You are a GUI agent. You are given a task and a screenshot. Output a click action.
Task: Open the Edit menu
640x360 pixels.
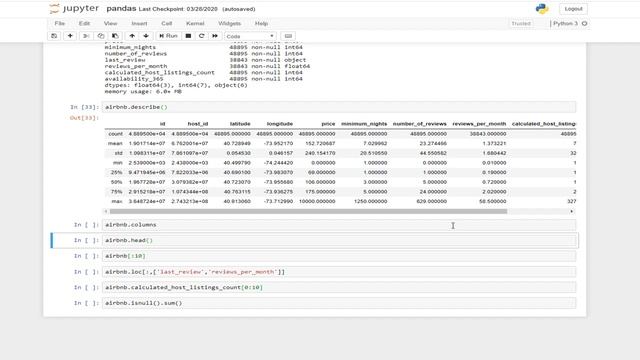click(84, 24)
